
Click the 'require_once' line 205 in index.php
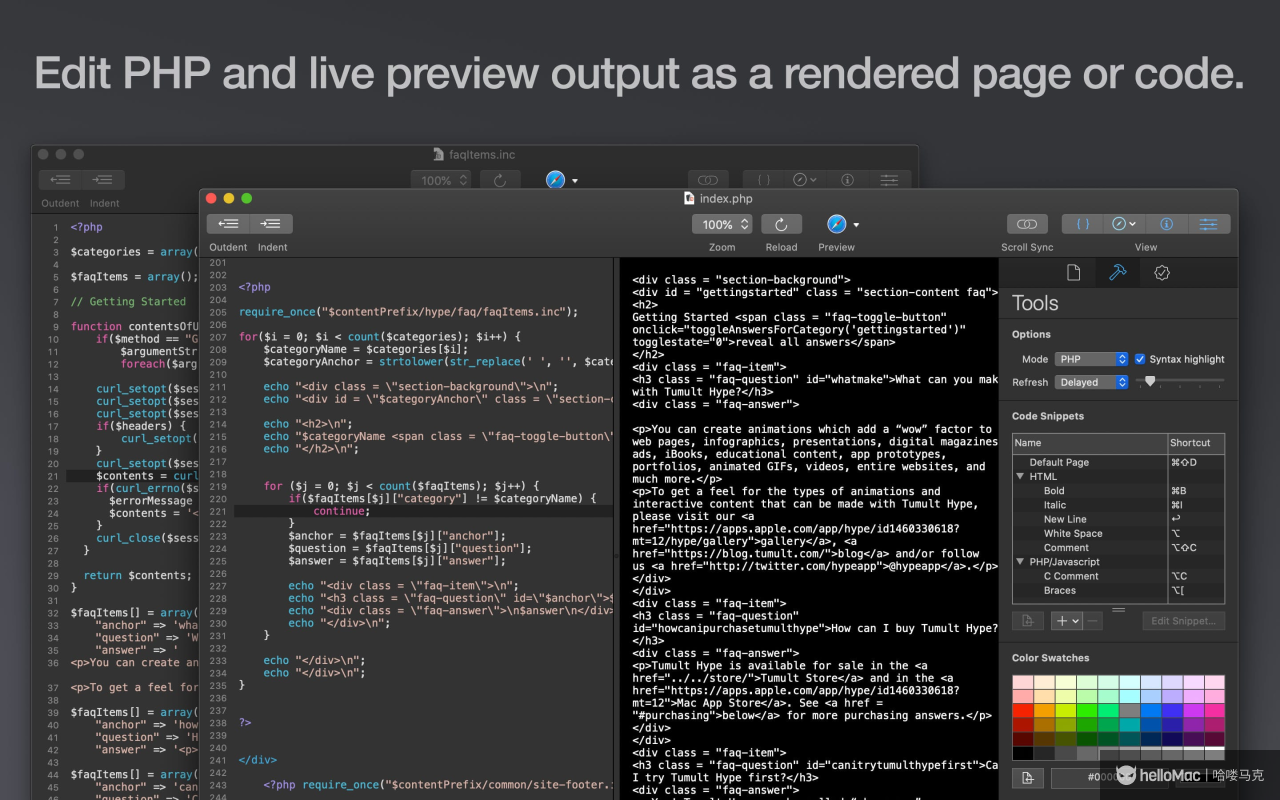pyautogui.click(x=408, y=312)
